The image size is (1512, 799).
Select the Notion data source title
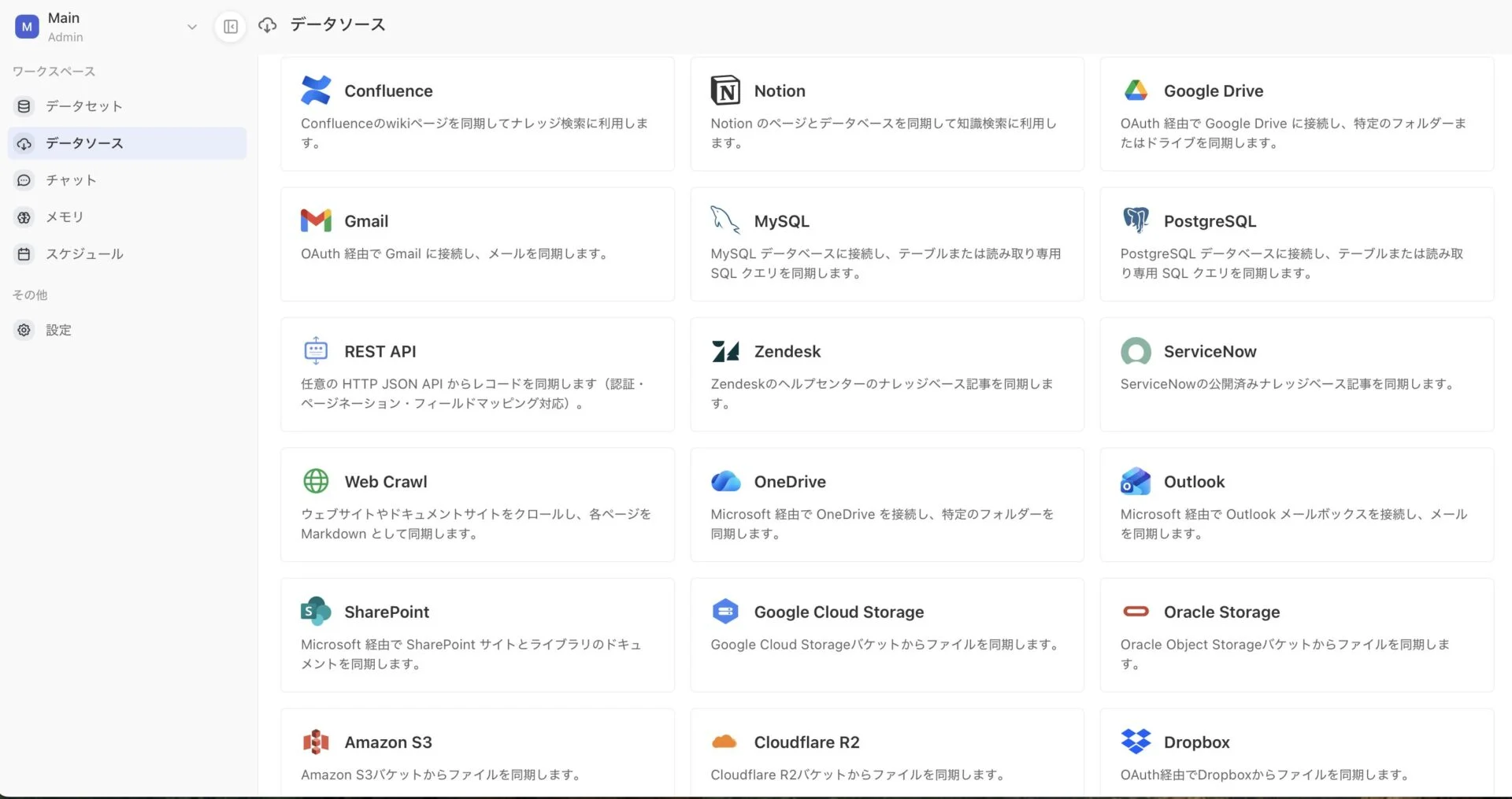pyautogui.click(x=780, y=91)
